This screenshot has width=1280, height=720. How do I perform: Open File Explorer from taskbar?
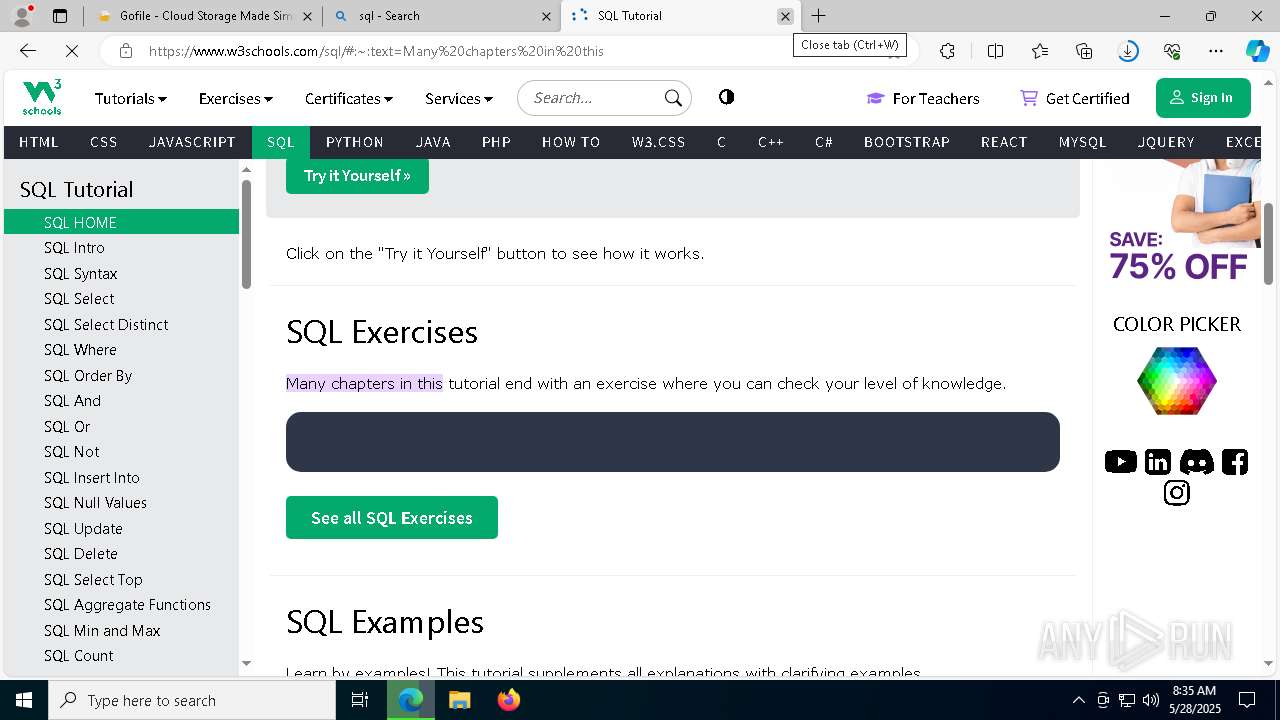(x=459, y=700)
